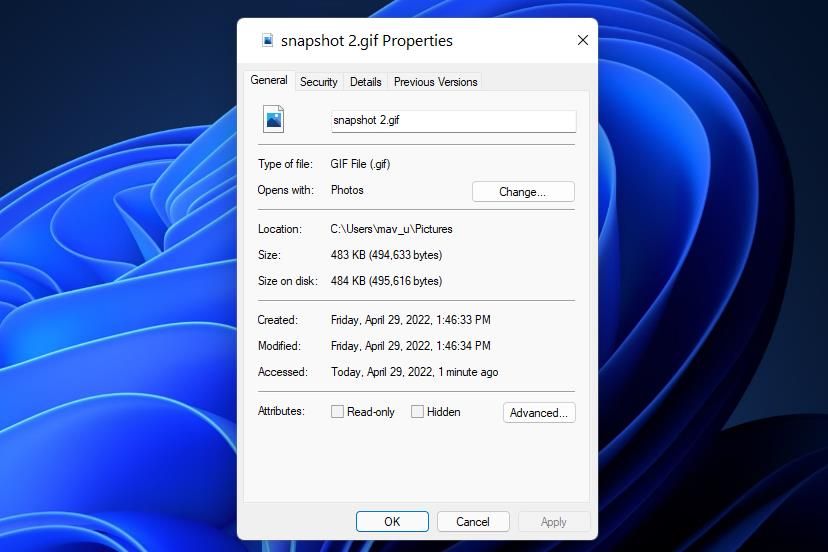Open Advanced... attributes

pos(539,413)
